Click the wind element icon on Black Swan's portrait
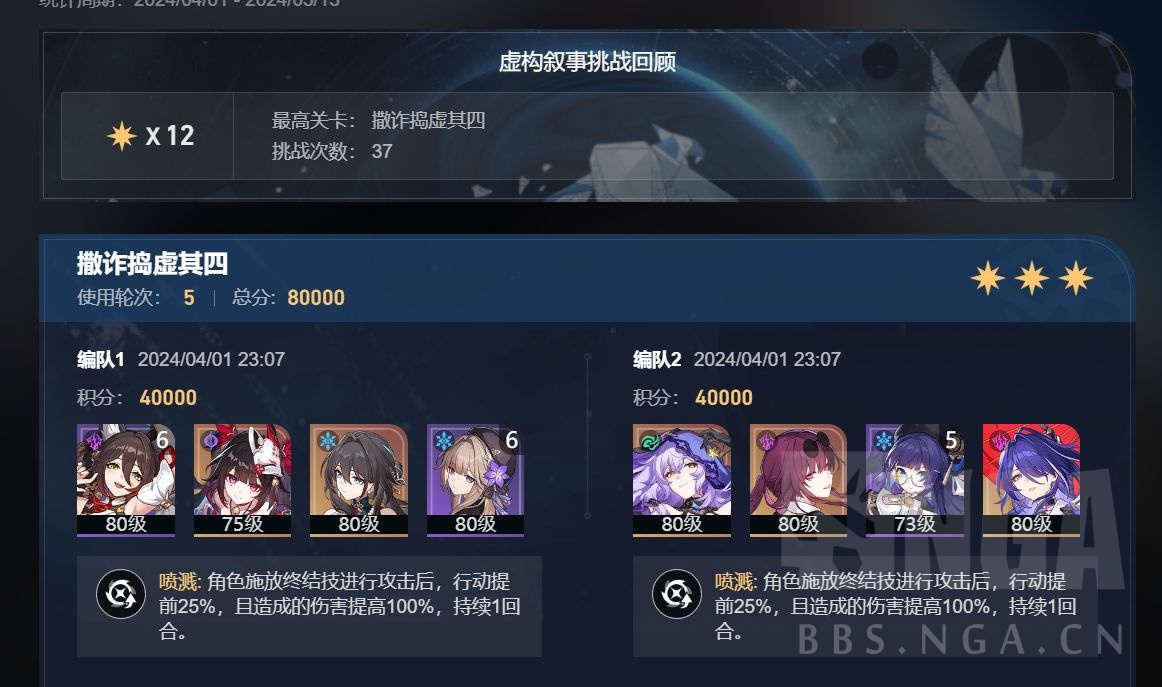 [648, 441]
